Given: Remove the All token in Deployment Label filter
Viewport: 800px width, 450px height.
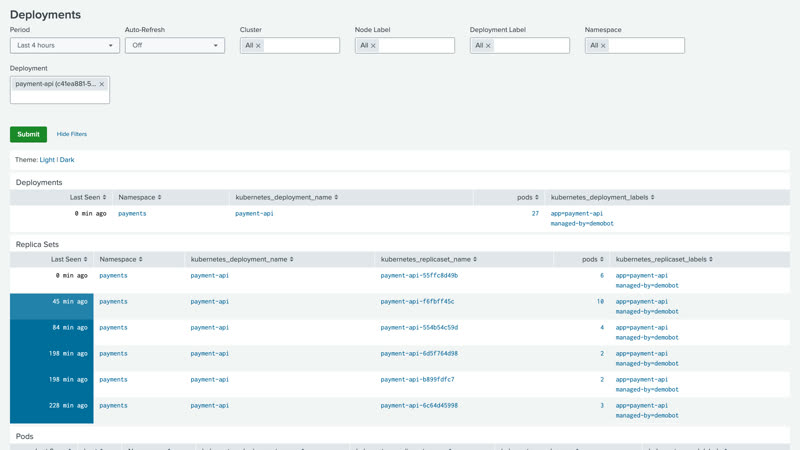Looking at the screenshot, I should point(488,46).
